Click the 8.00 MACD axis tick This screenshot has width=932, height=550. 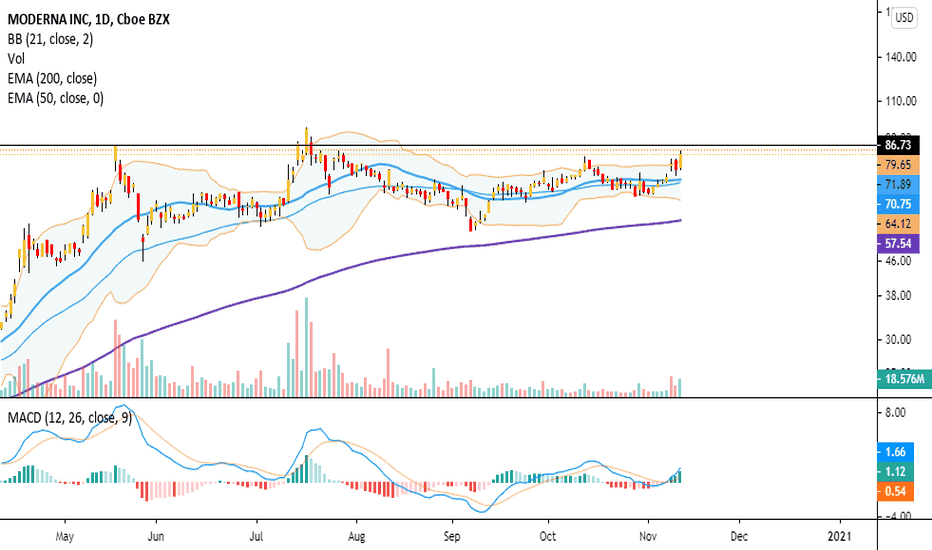[x=895, y=412]
